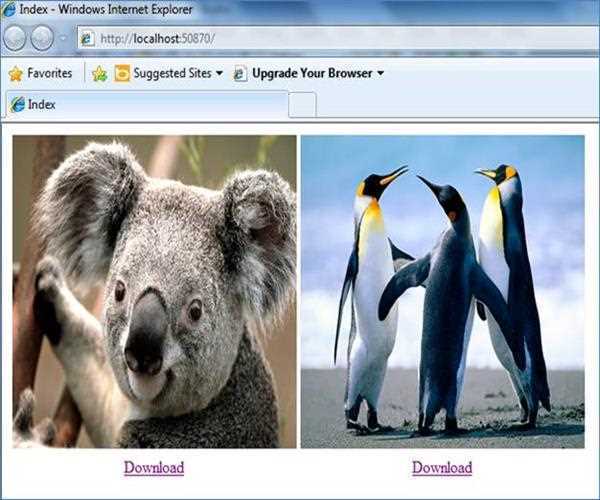Click the title bar Internet Explorer icon
Viewport: 600px width, 500px height.
click(8, 9)
